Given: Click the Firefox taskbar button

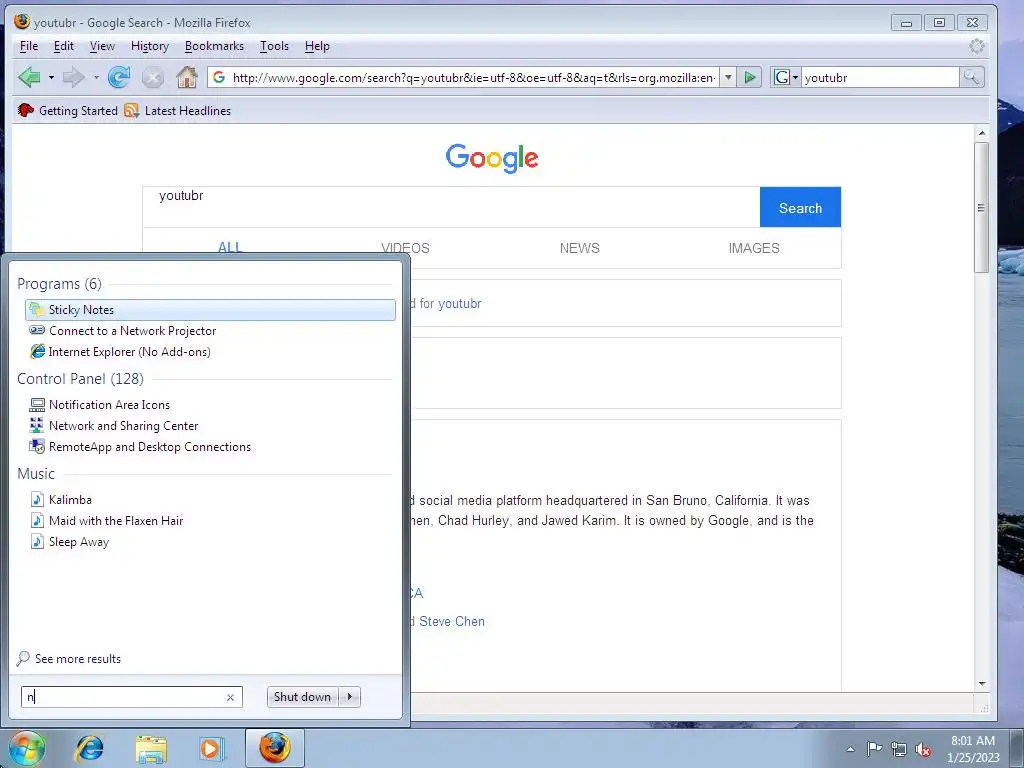Looking at the screenshot, I should 274,748.
